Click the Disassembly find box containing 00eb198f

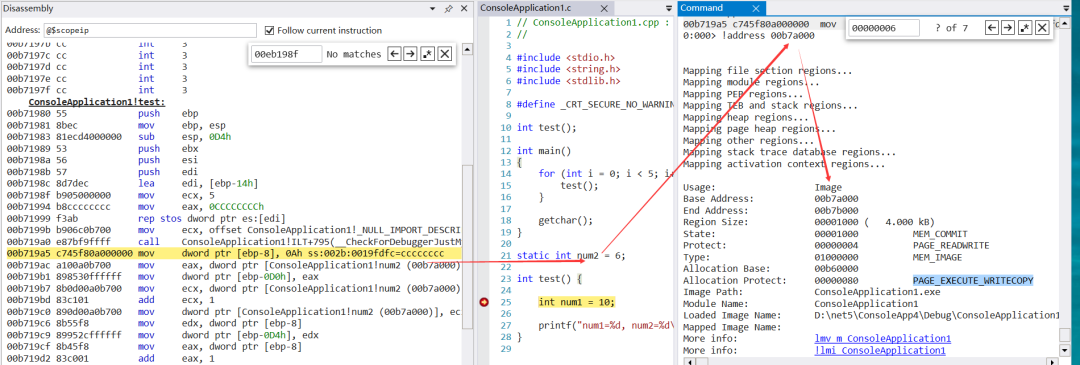(x=287, y=54)
